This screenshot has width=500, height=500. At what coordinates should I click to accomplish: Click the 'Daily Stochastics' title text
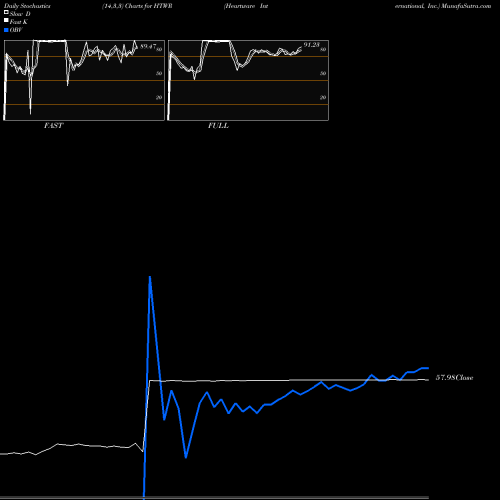click(x=27, y=6)
